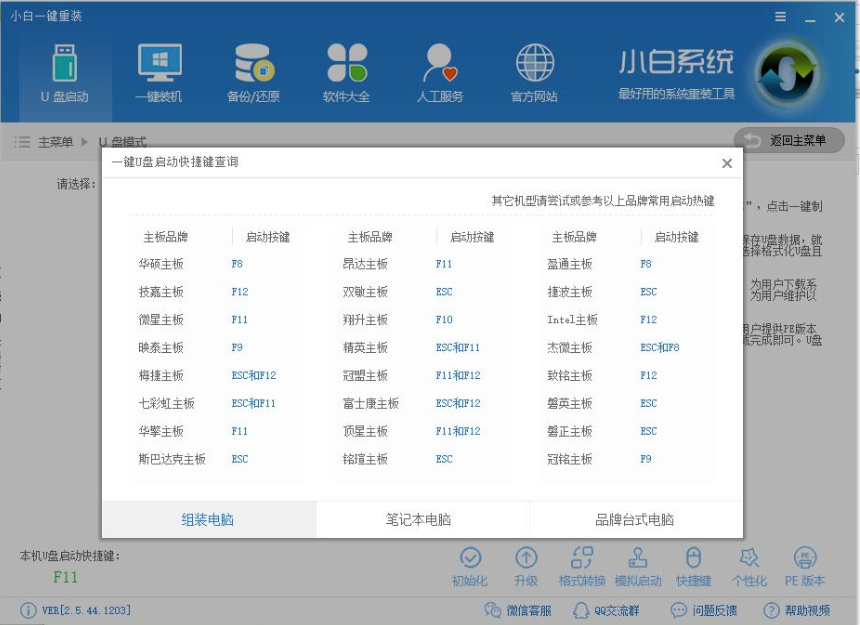
Task: Switch to the 笔记本电脑 tab
Action: coord(422,519)
